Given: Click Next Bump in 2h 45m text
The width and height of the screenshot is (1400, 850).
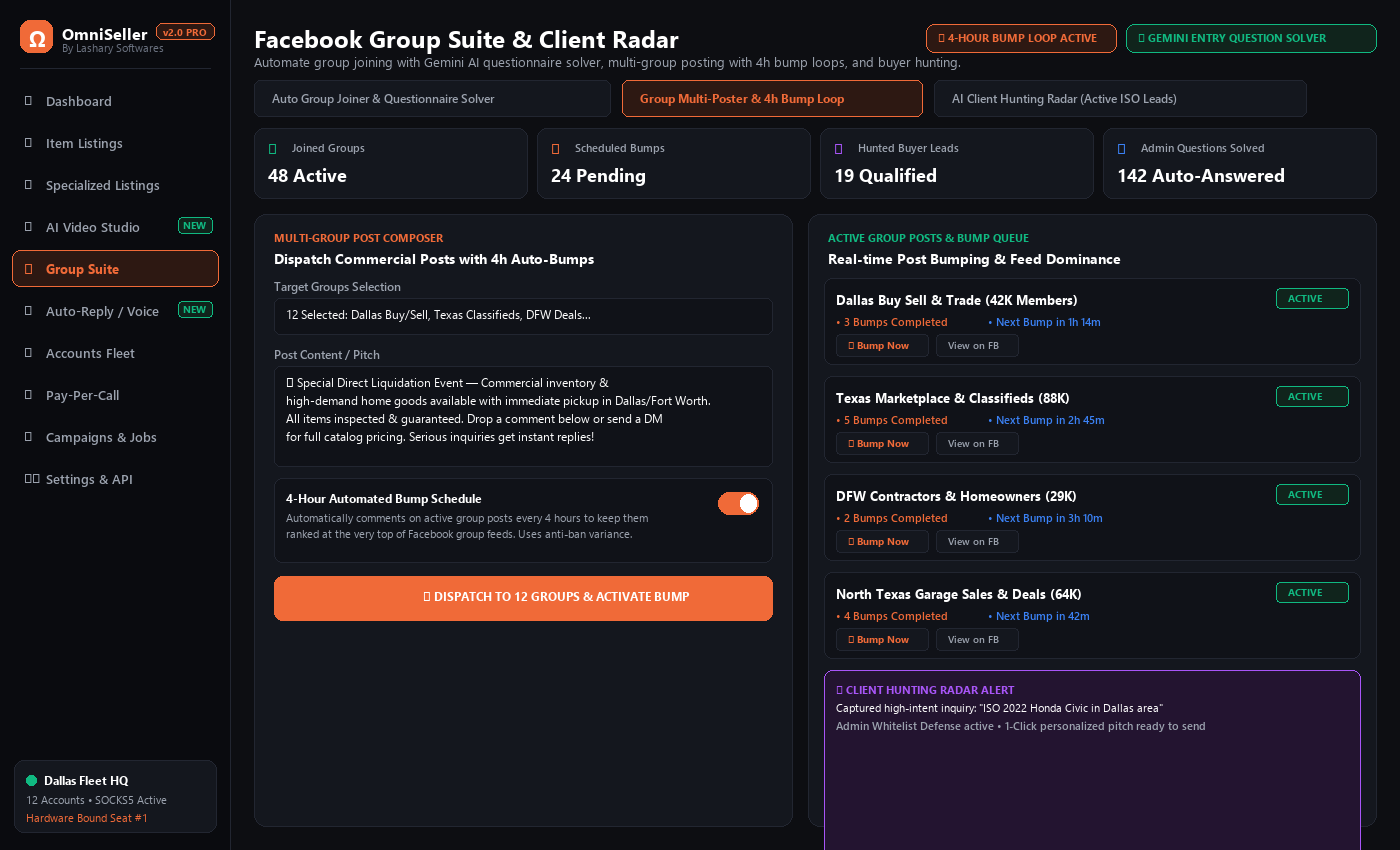Looking at the screenshot, I should [1046, 420].
